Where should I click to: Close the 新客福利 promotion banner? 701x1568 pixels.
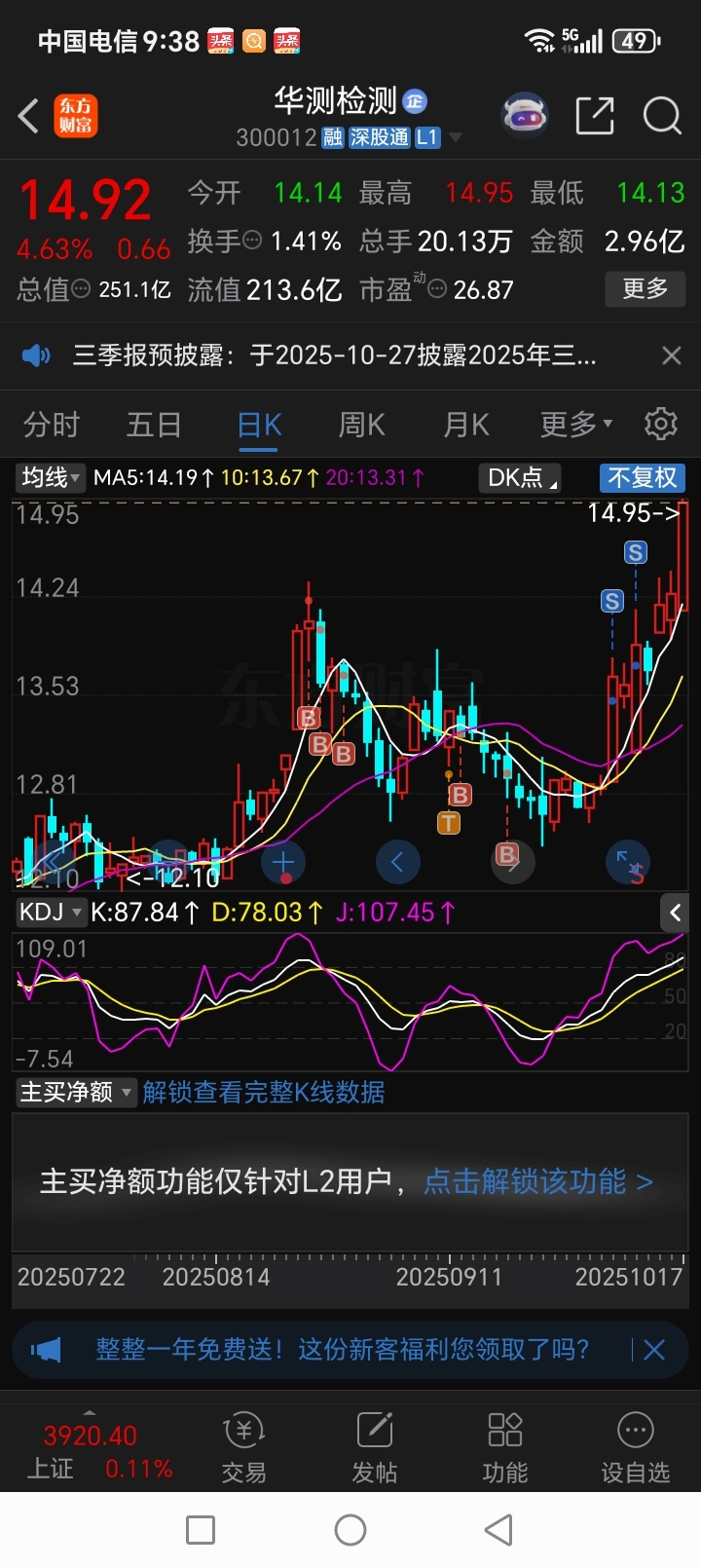(654, 1350)
